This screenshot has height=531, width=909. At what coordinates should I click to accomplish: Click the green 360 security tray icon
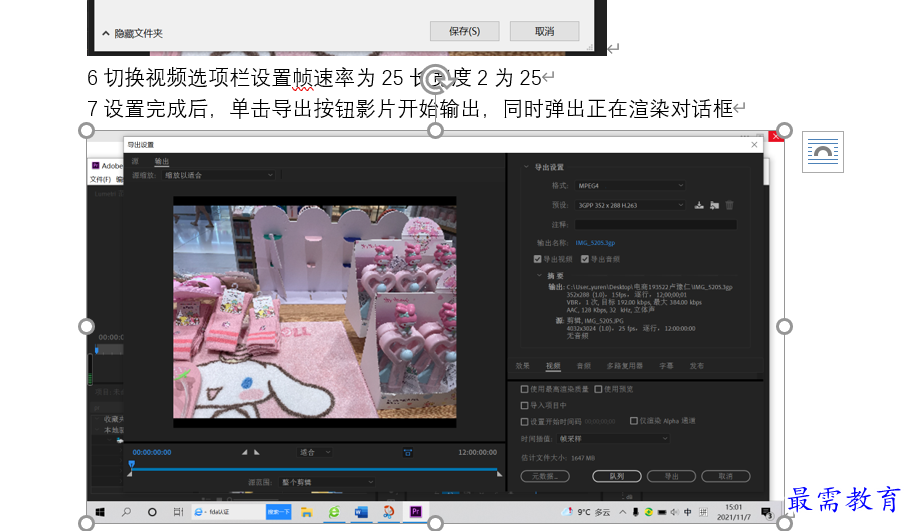648,512
